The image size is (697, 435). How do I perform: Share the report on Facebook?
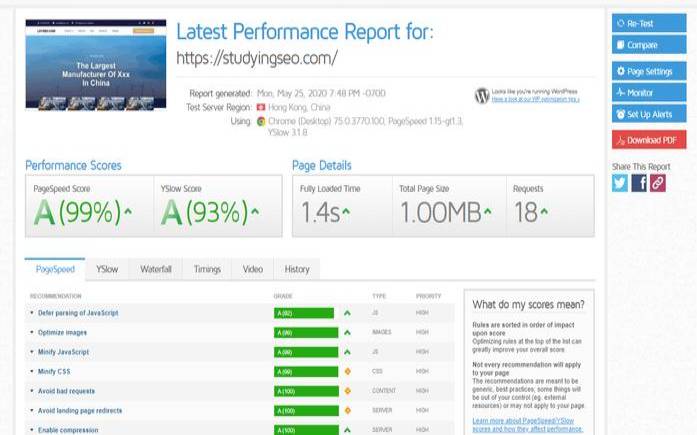[639, 182]
